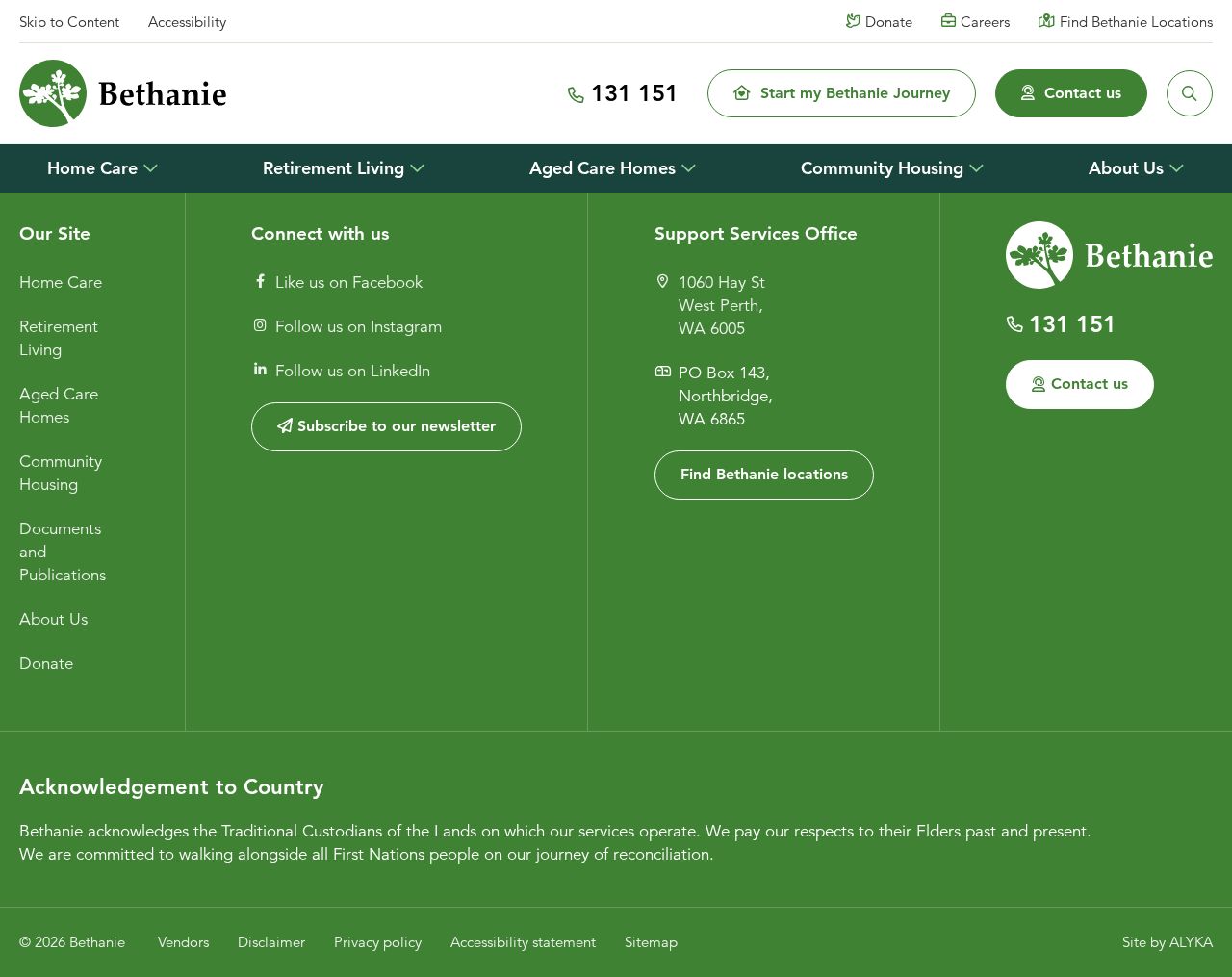The width and height of the screenshot is (1232, 977).
Task: Click the paper plane icon on the Subscribe button
Action: 285,426
